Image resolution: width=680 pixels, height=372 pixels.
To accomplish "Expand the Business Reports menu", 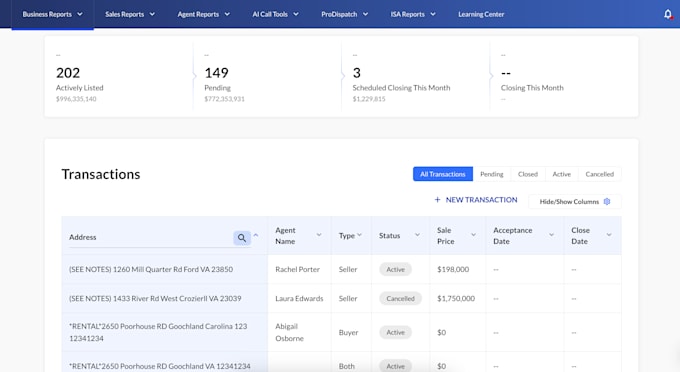I will pos(52,14).
